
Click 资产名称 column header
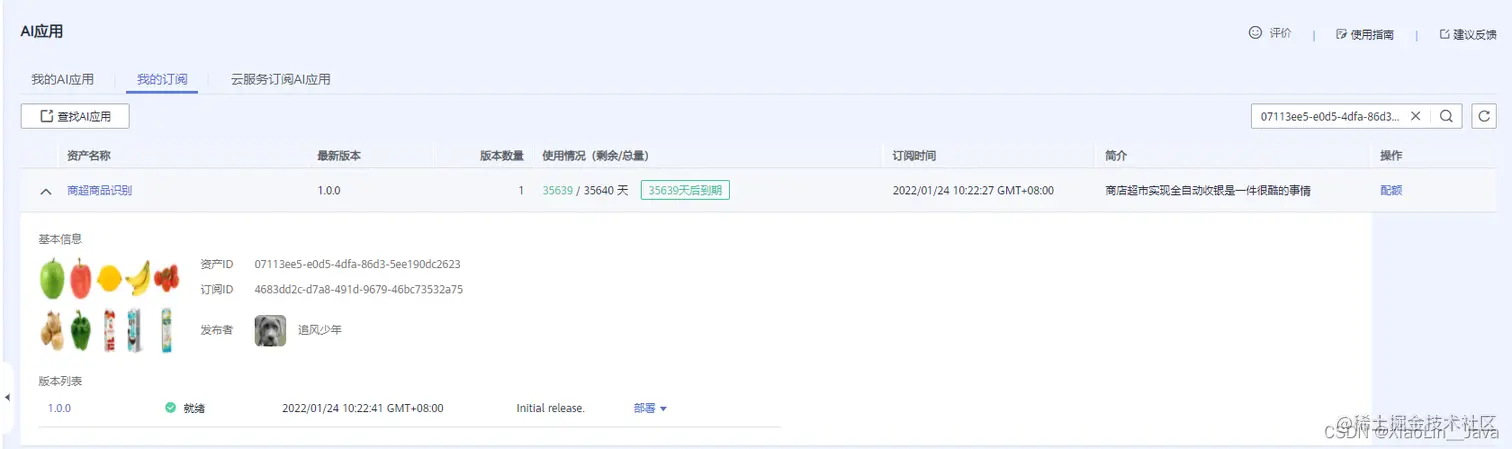pos(88,156)
